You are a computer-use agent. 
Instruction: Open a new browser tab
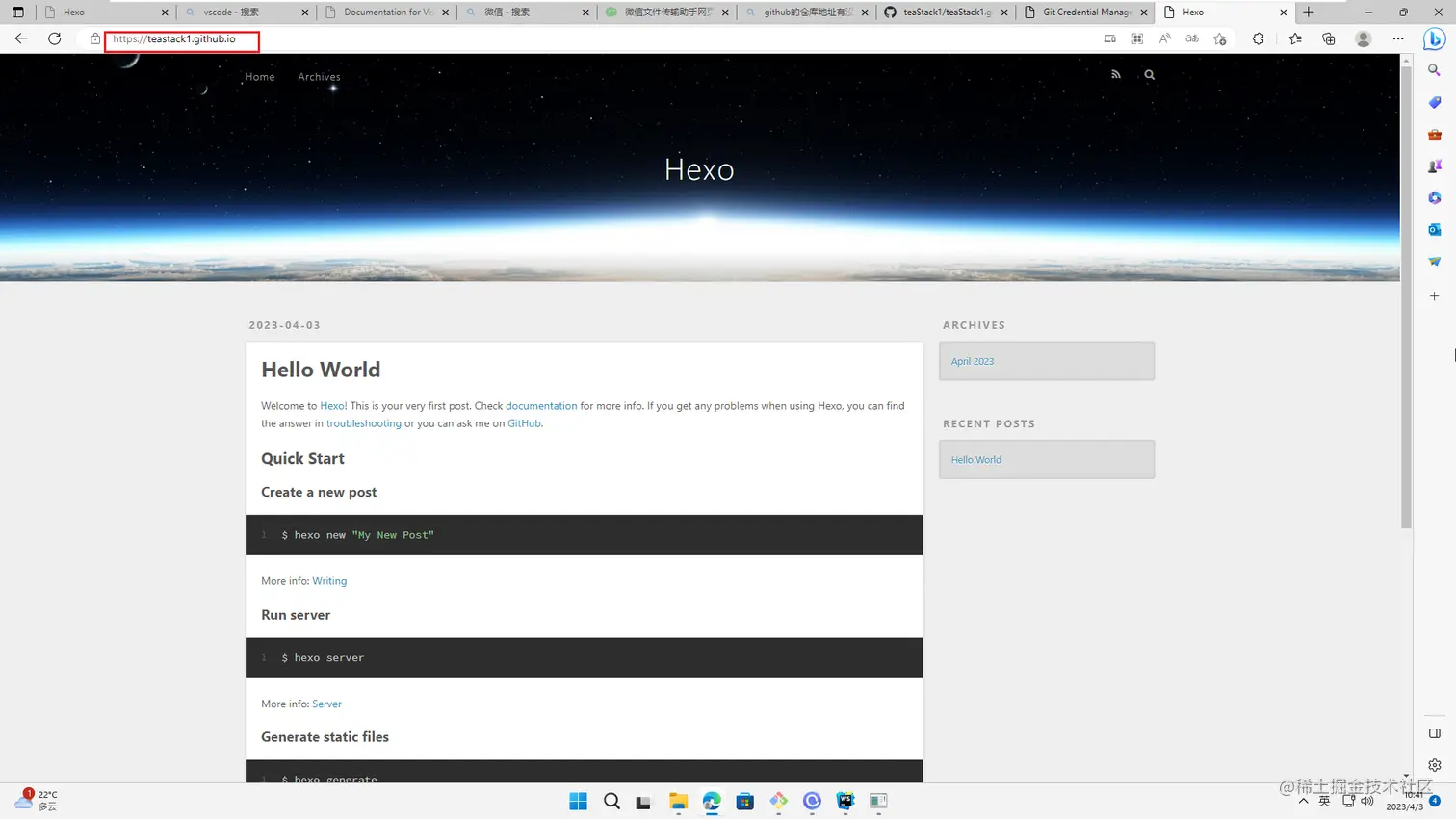click(1309, 13)
